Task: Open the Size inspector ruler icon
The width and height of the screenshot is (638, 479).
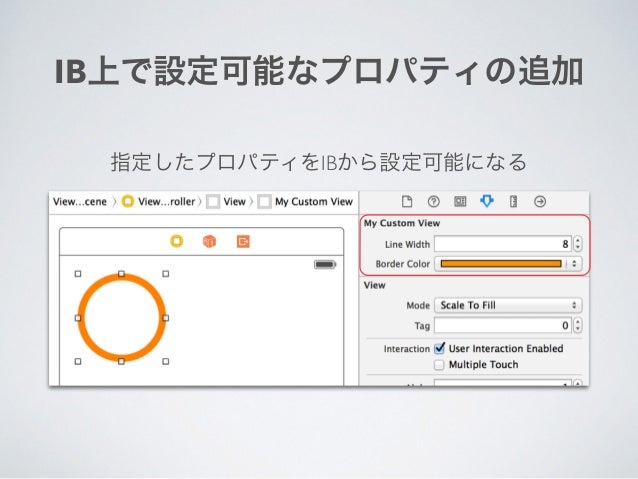Action: pyautogui.click(x=513, y=201)
